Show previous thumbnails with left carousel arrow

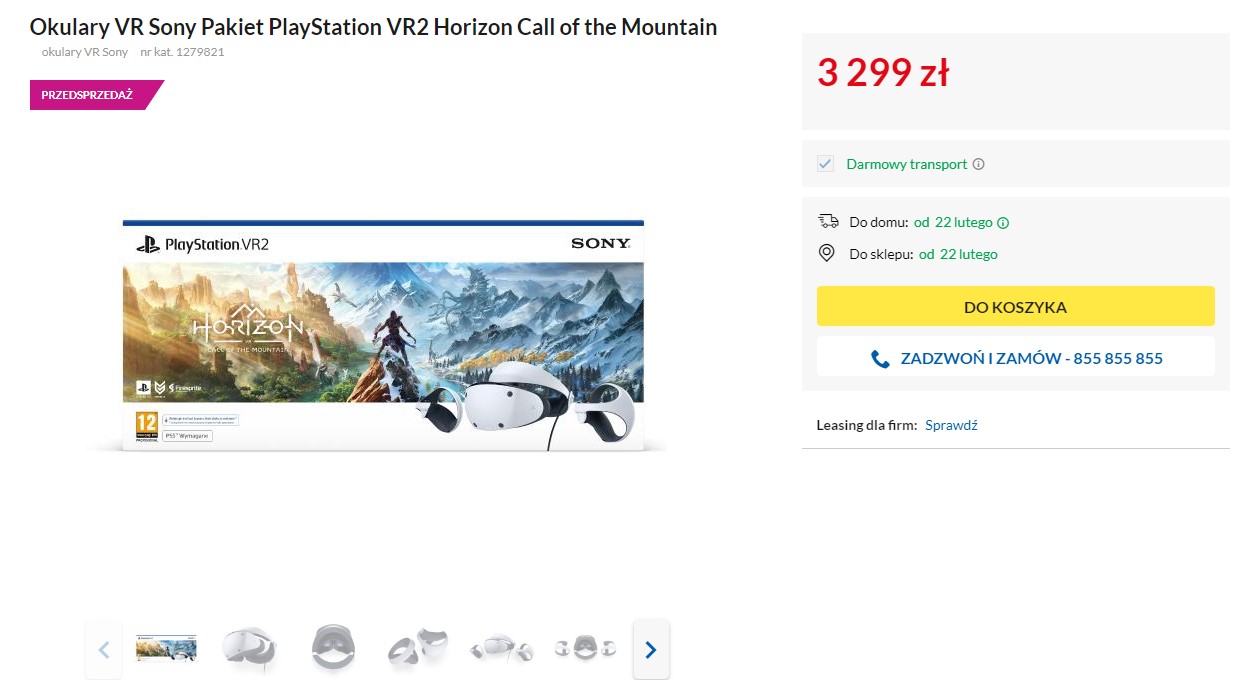pos(103,650)
